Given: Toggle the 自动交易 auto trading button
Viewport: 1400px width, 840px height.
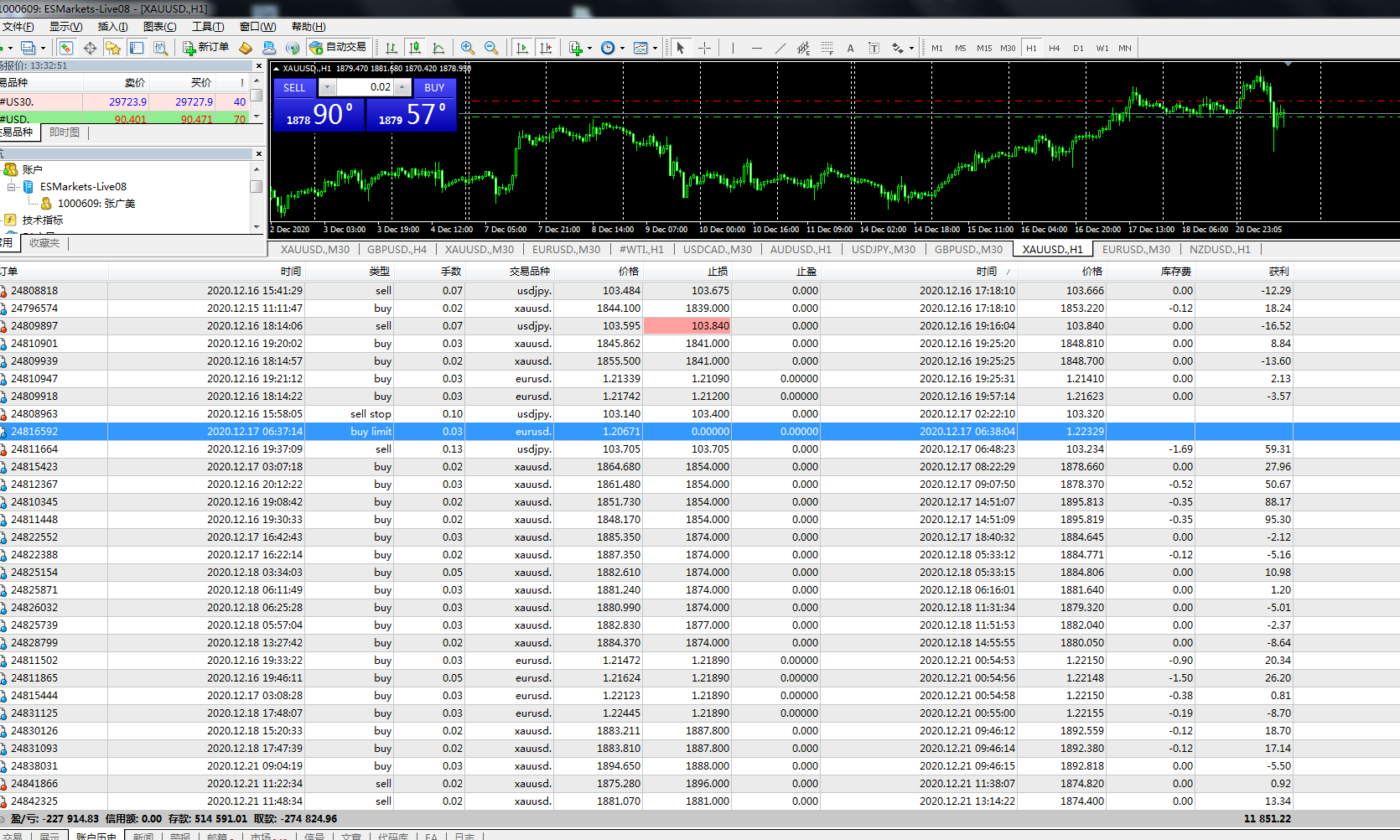Looking at the screenshot, I should coord(338,48).
